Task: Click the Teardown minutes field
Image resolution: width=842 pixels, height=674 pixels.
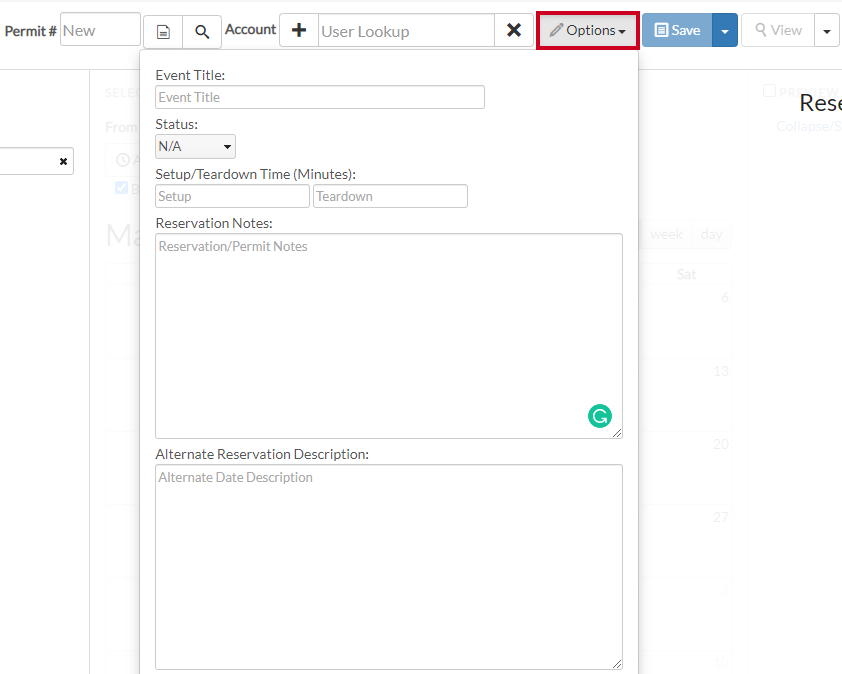Action: pyautogui.click(x=390, y=196)
